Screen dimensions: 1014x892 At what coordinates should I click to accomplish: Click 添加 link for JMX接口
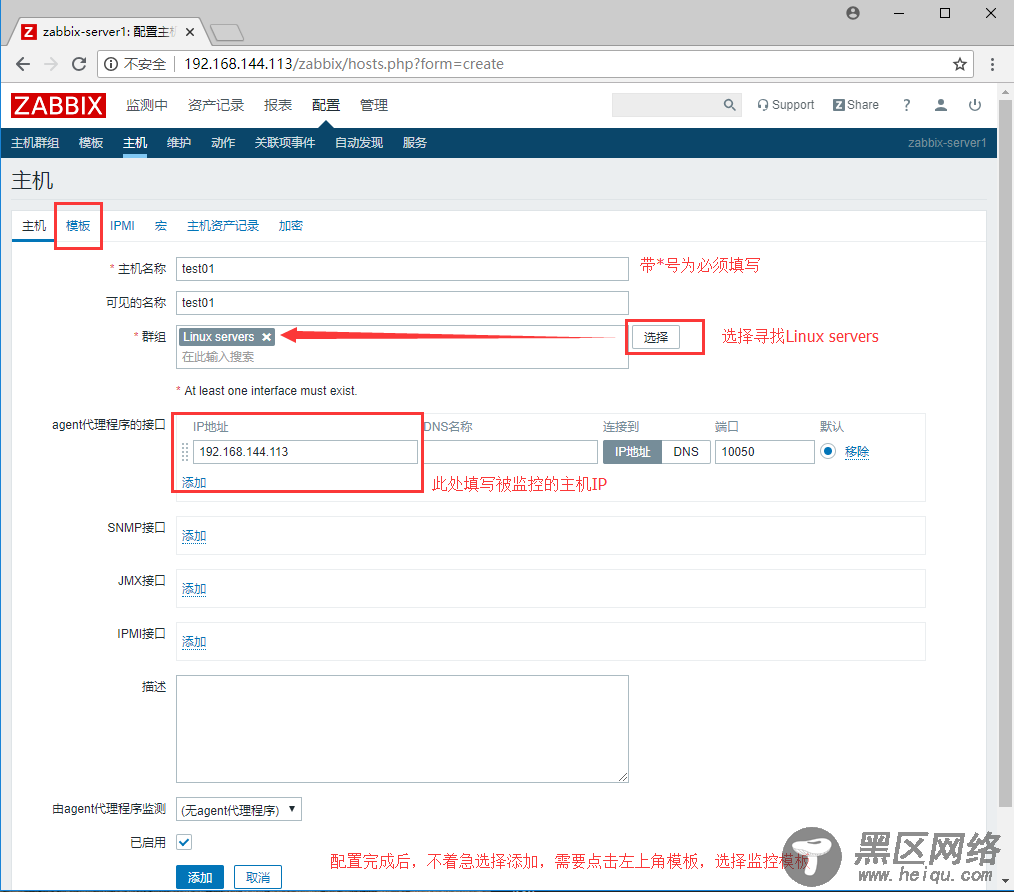pyautogui.click(x=194, y=589)
